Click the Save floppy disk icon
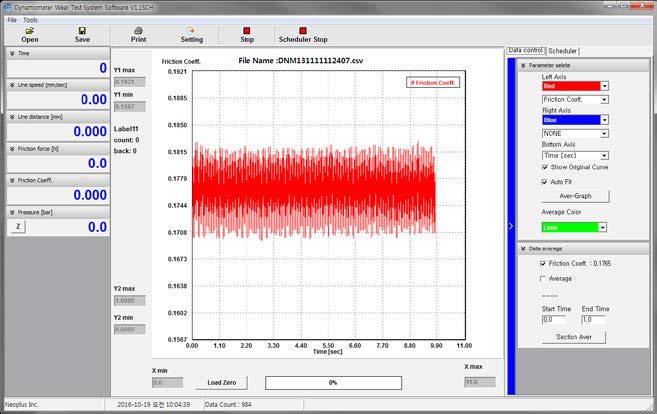657x414 pixels. pyautogui.click(x=82, y=31)
